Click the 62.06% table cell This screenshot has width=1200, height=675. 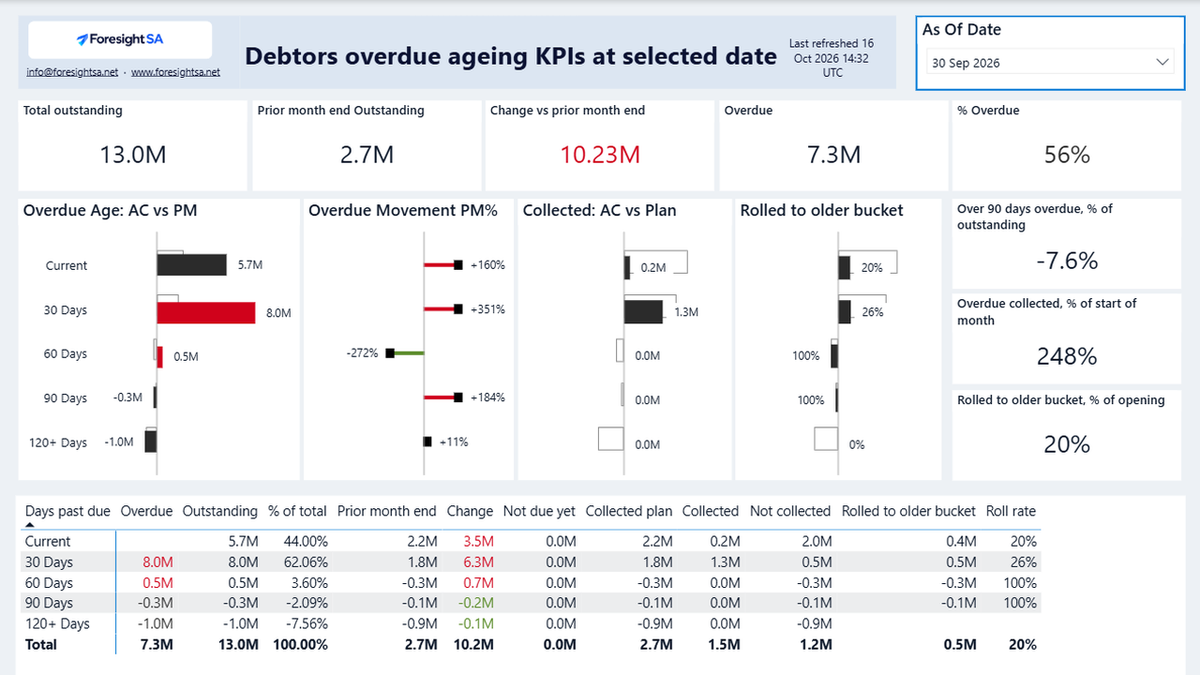pos(306,562)
